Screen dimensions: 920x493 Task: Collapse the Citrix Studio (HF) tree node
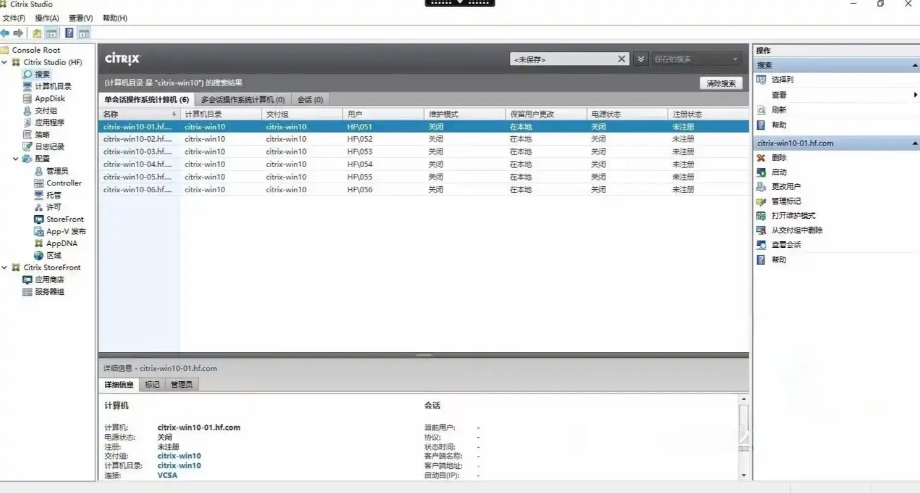5,62
